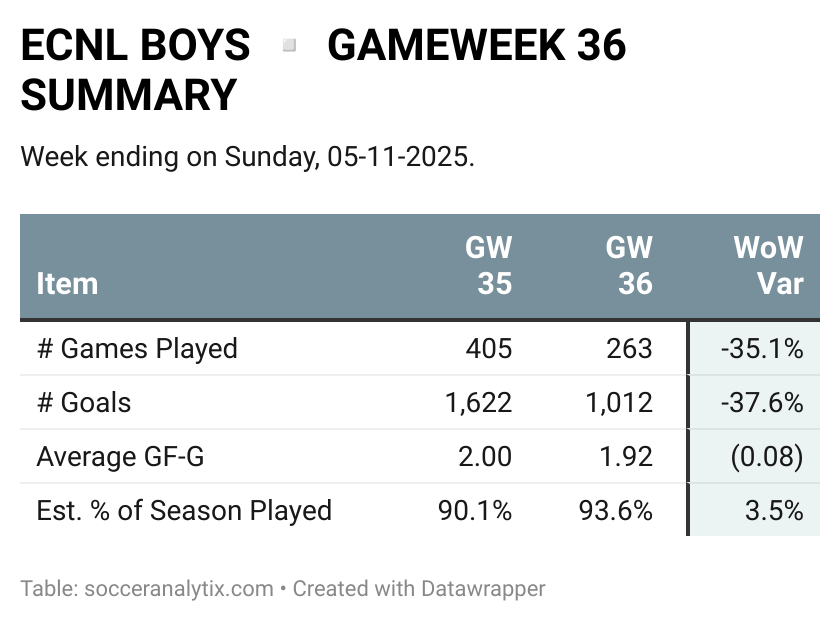840x622 pixels.
Task: Click the GW 35 column header
Action: coord(488,266)
